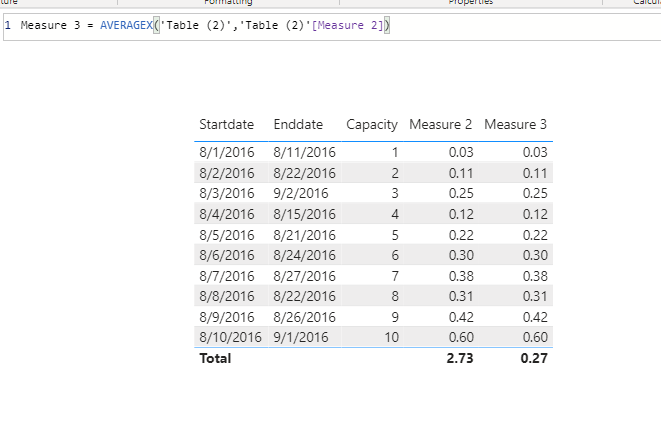Sort by the Startdate column header
The image size is (661, 445).
coord(226,124)
